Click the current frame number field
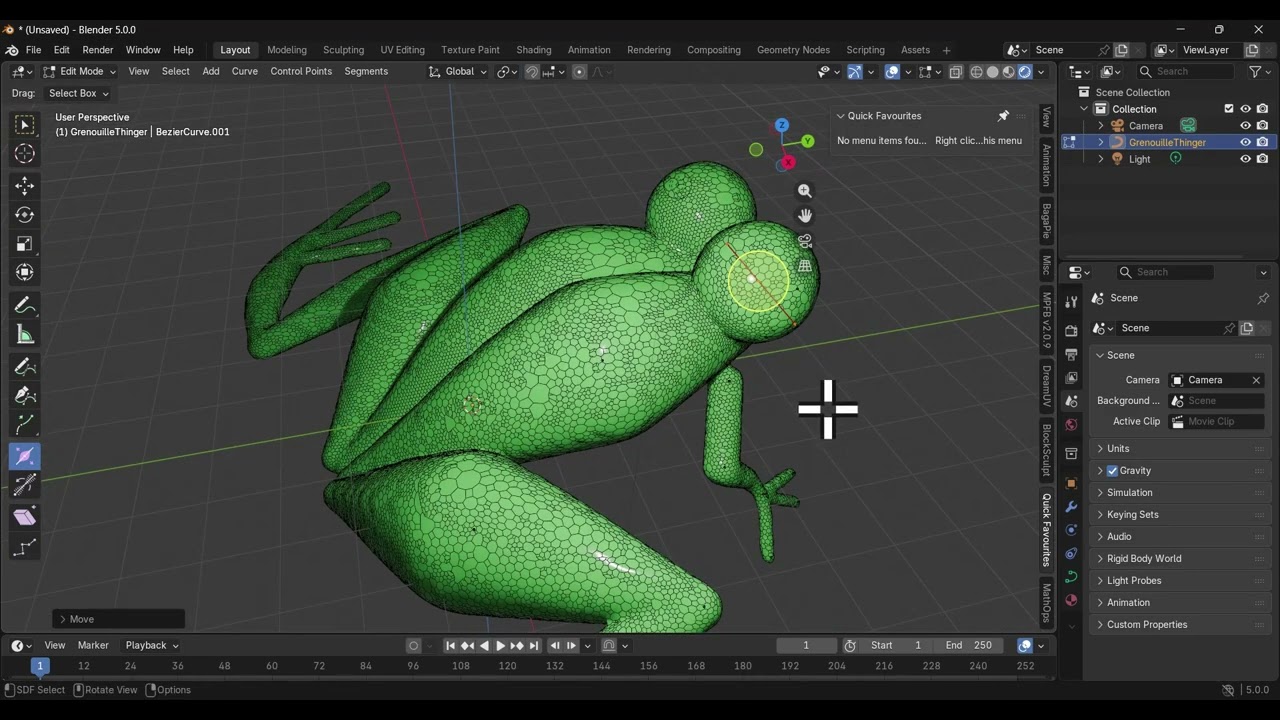The image size is (1280, 720). pyautogui.click(x=806, y=646)
